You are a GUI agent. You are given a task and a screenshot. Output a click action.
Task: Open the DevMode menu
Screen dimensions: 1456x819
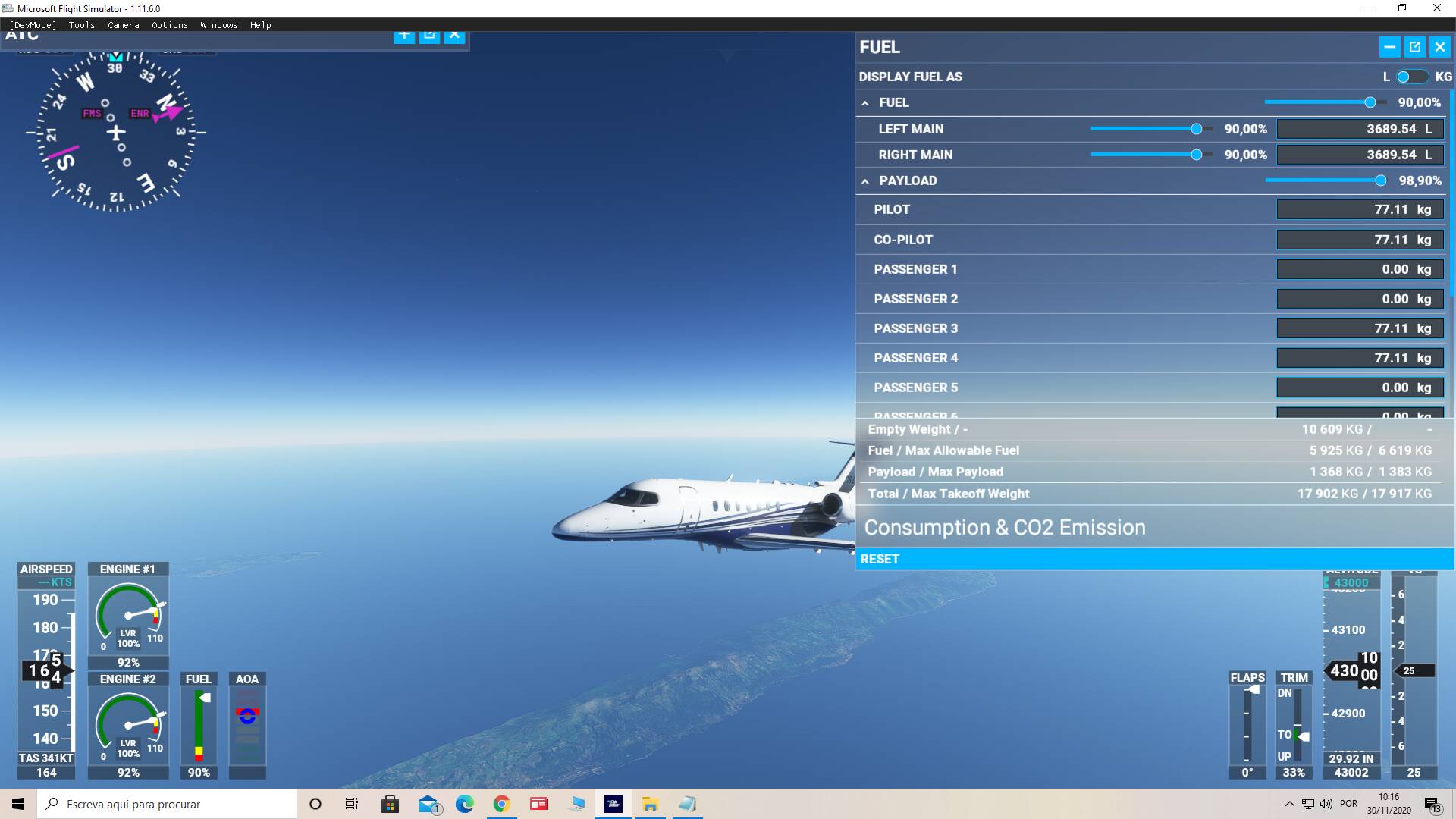tap(33, 25)
